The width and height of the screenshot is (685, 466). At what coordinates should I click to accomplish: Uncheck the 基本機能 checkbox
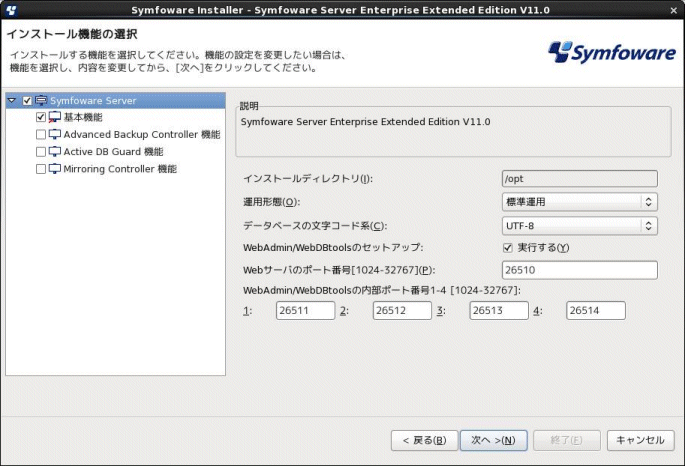[x=41, y=117]
